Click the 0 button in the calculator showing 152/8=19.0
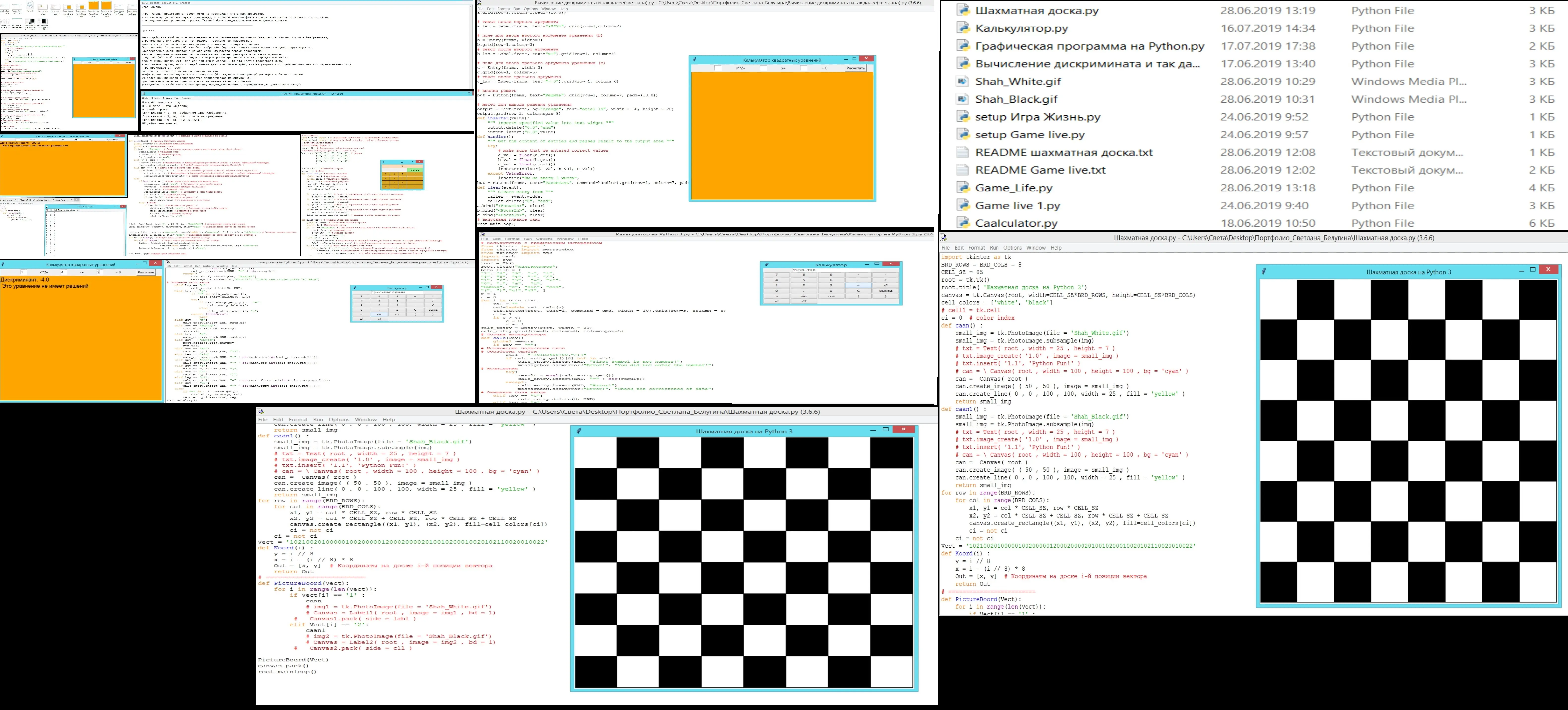 click(x=777, y=291)
